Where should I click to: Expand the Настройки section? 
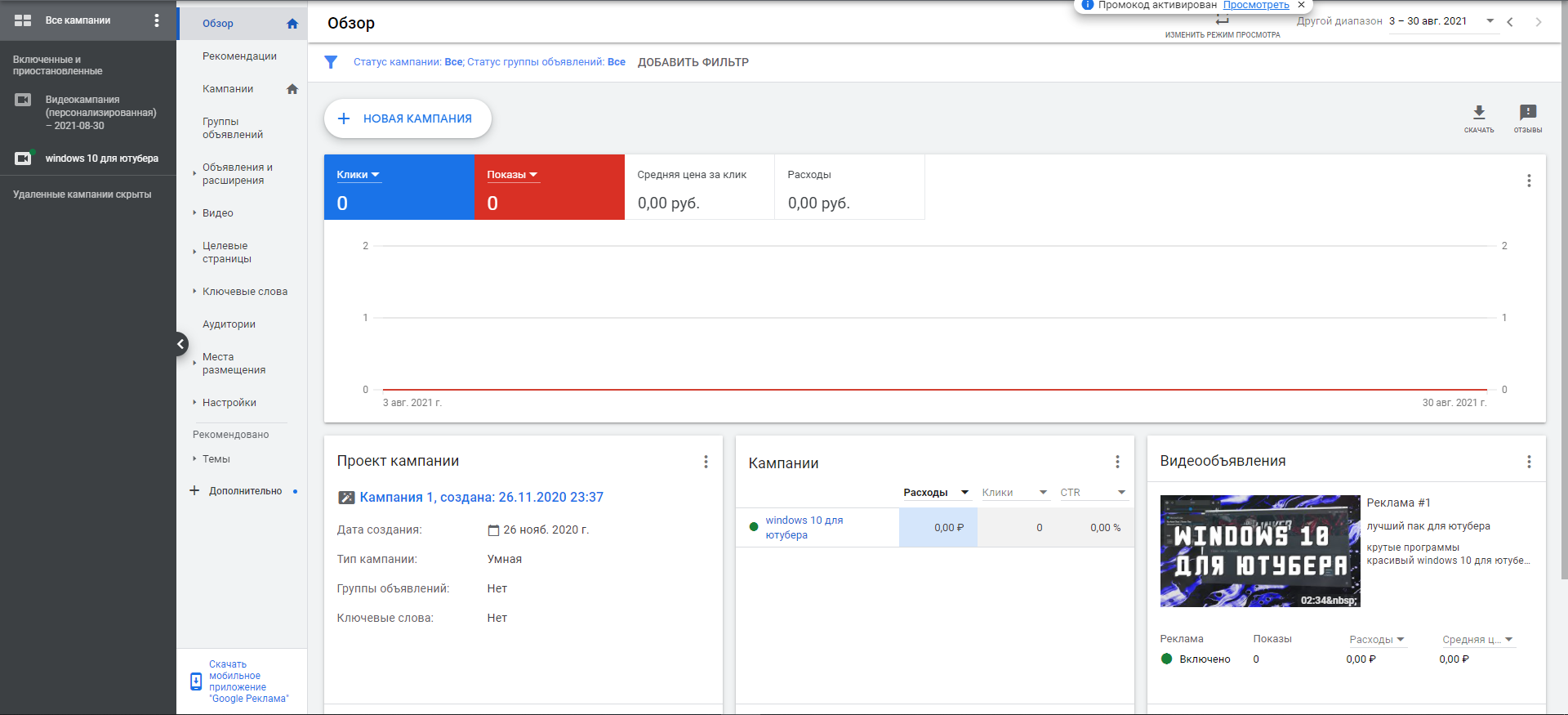pyautogui.click(x=194, y=403)
